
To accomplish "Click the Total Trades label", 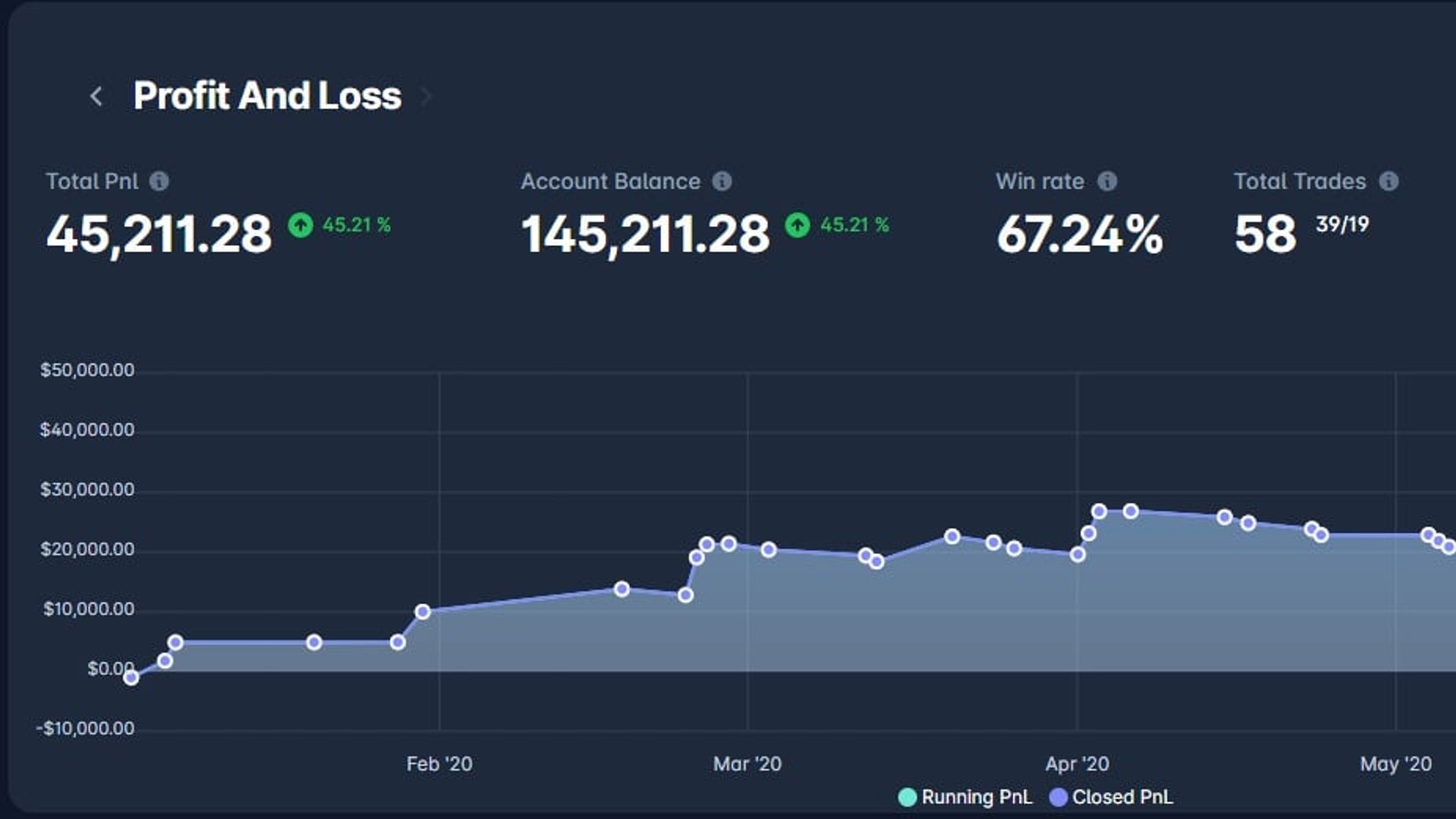I will pyautogui.click(x=1300, y=181).
